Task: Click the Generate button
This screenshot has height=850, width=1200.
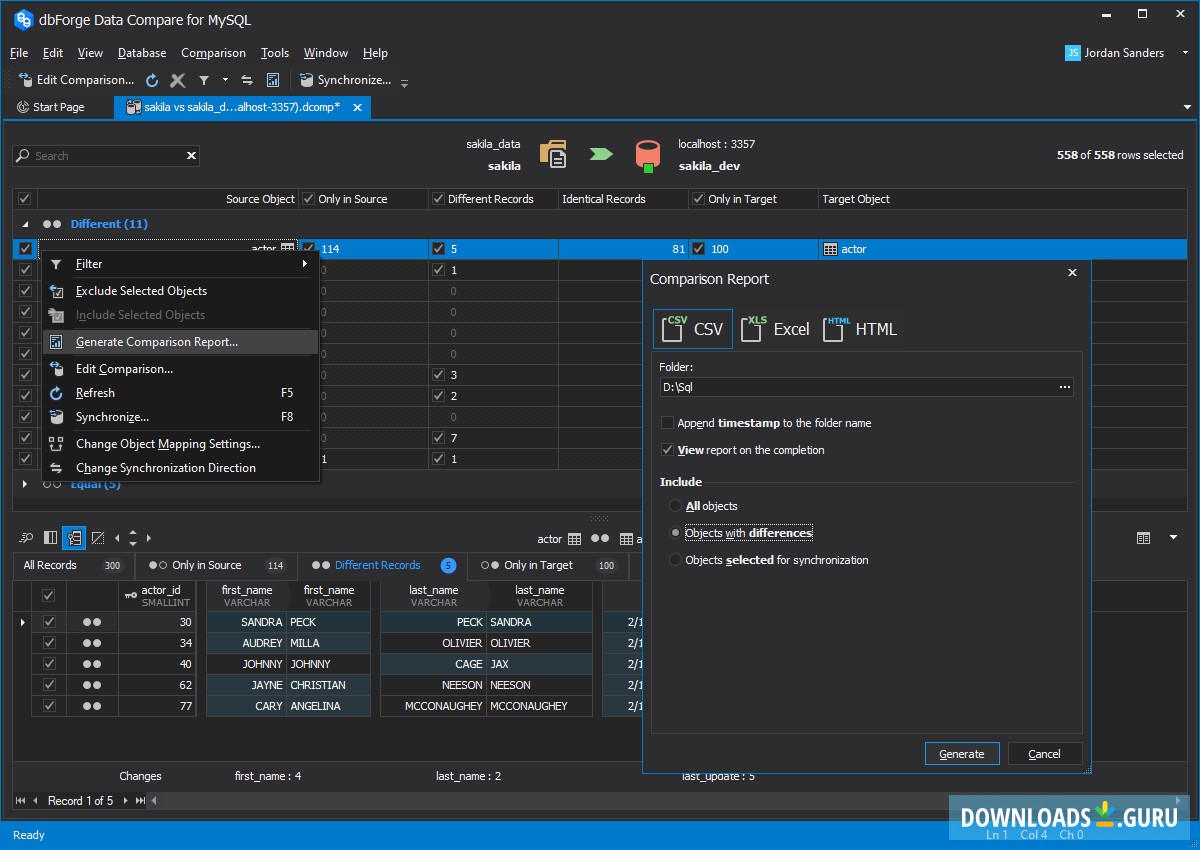Action: (961, 753)
